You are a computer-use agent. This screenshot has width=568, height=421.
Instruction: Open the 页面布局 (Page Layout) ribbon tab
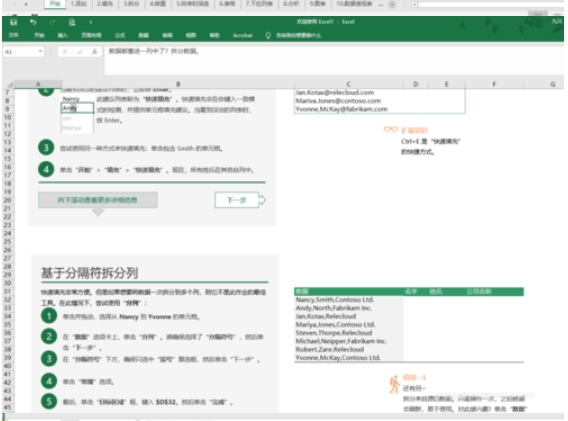[x=91, y=35]
